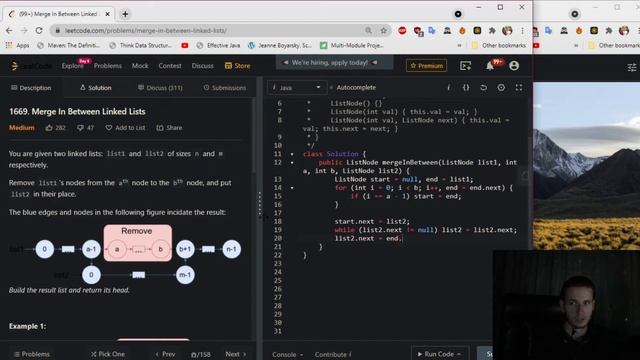
Task: Open the Contest nav item
Action: pos(170,66)
